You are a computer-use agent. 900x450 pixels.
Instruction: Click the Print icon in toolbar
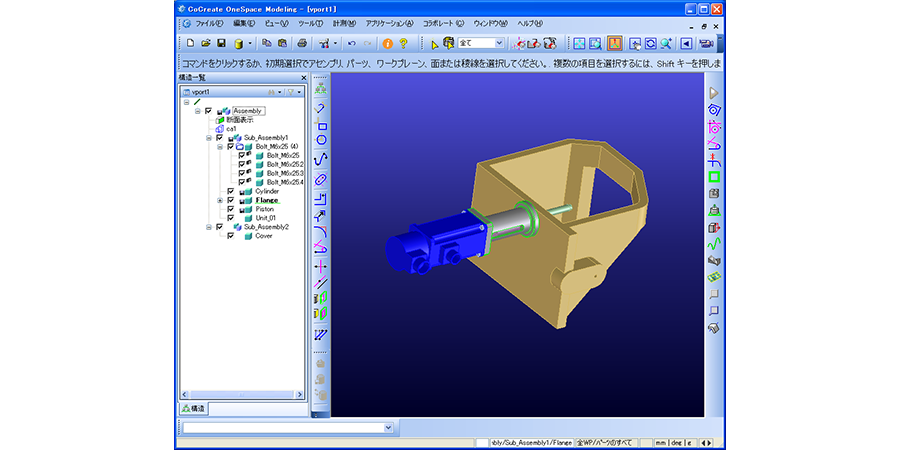click(302, 44)
